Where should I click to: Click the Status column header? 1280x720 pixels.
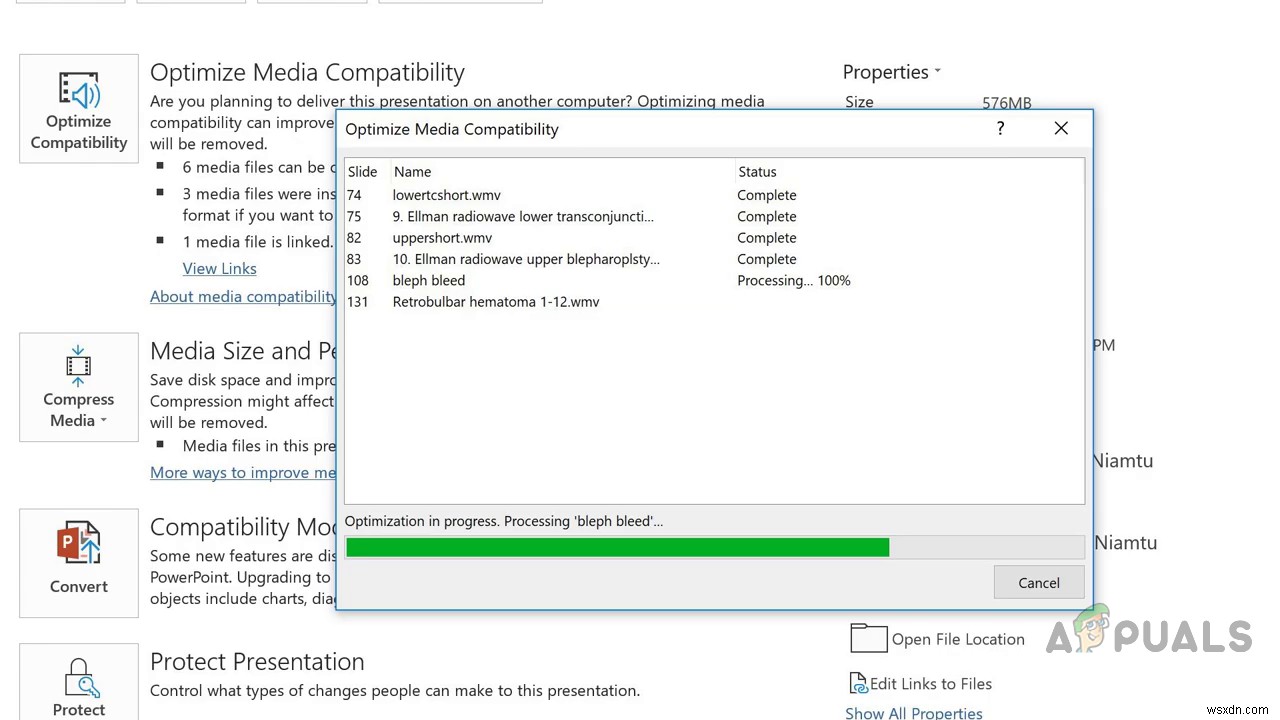[x=757, y=172]
